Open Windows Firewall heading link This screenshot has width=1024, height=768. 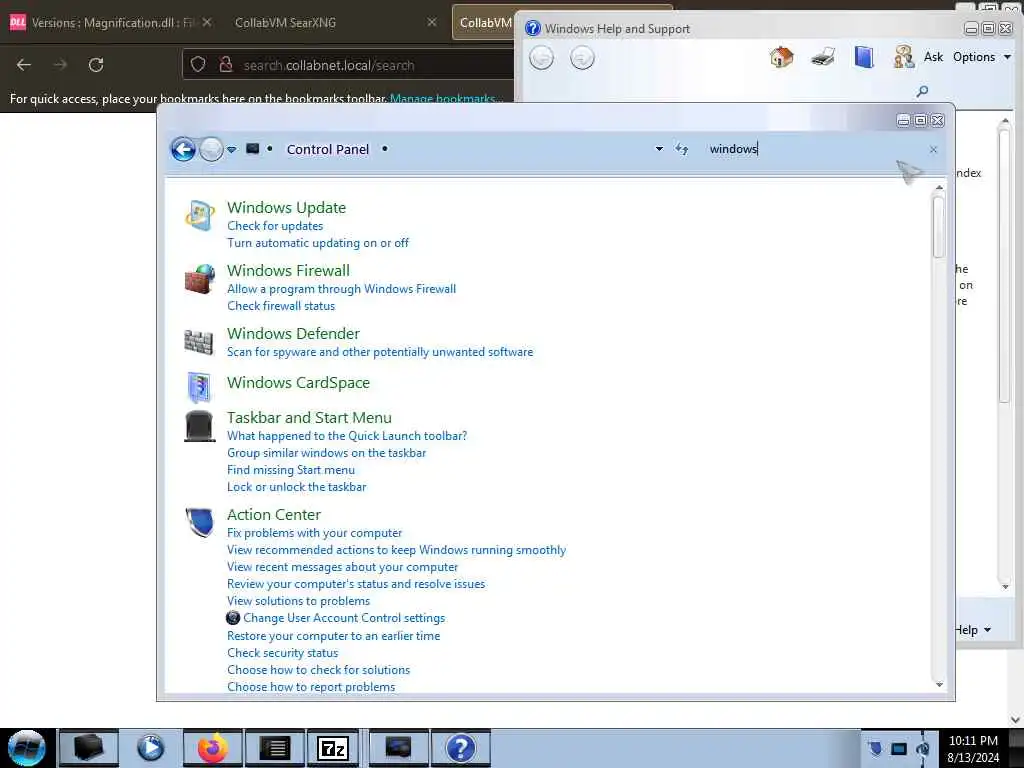click(x=289, y=270)
